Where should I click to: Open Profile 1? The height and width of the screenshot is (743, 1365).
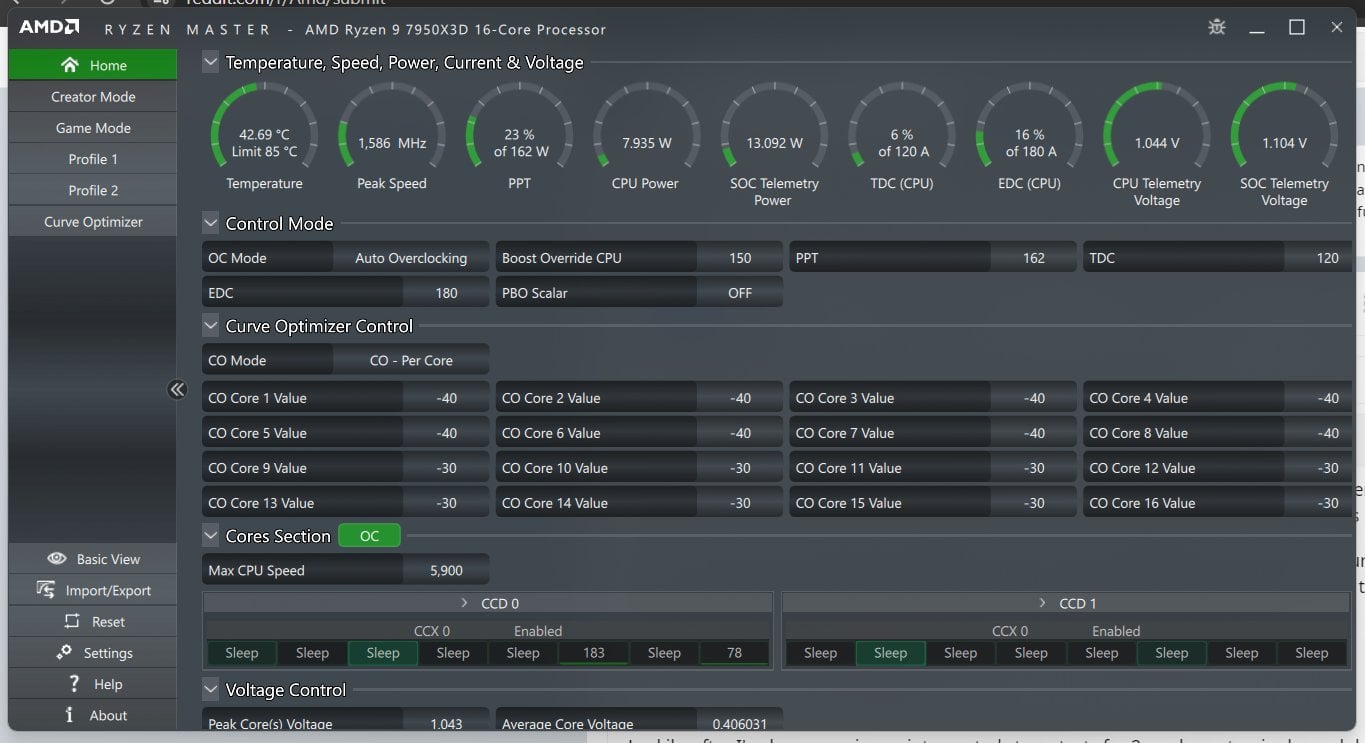(x=93, y=159)
